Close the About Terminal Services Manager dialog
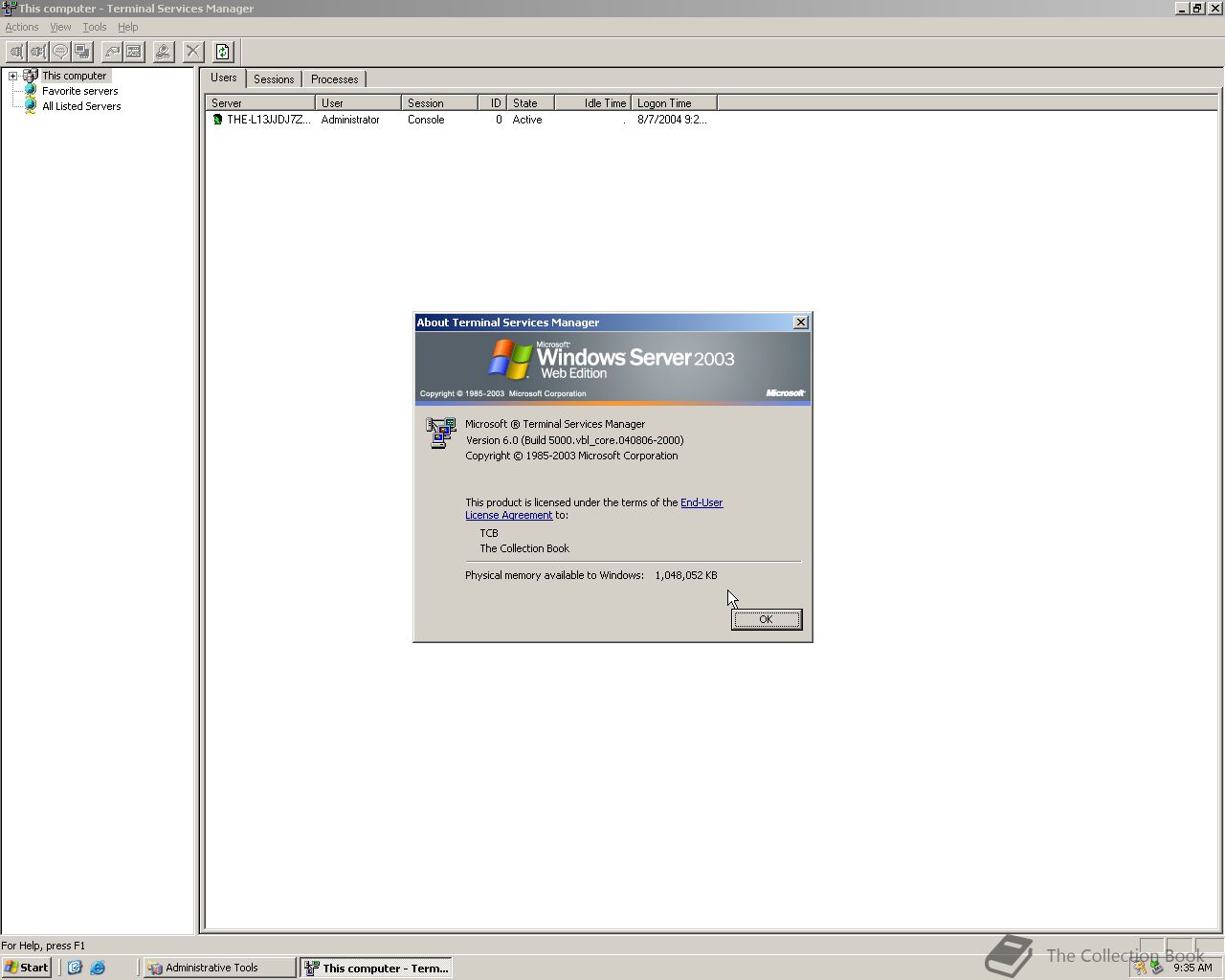Image resolution: width=1225 pixels, height=980 pixels. (801, 323)
